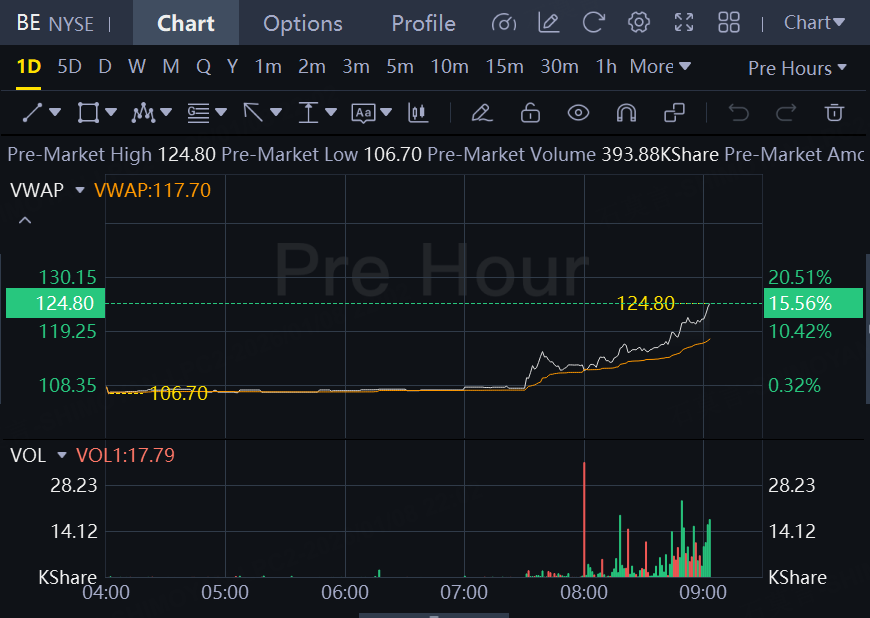The width and height of the screenshot is (870, 618).
Task: Open the Chart dropdown at top right
Action: pyautogui.click(x=814, y=23)
